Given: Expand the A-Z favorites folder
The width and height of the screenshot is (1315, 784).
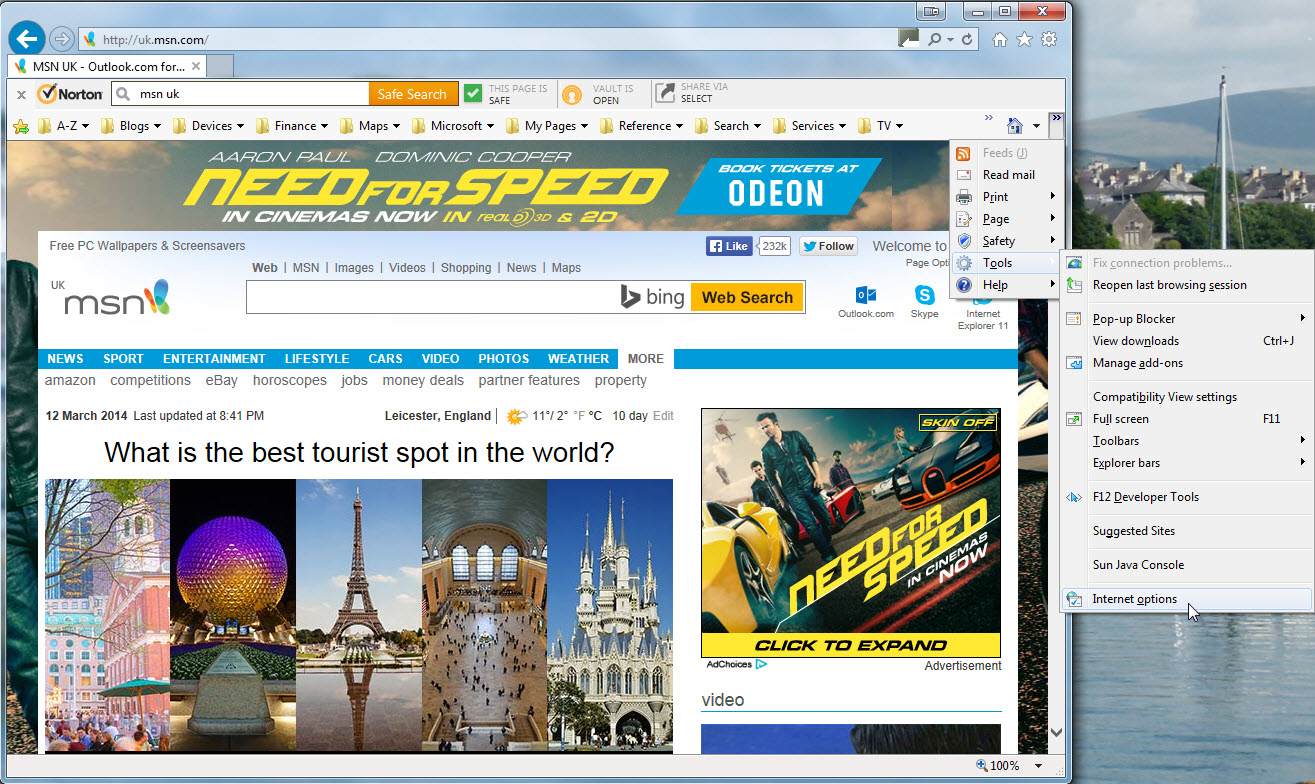Looking at the screenshot, I should point(64,126).
